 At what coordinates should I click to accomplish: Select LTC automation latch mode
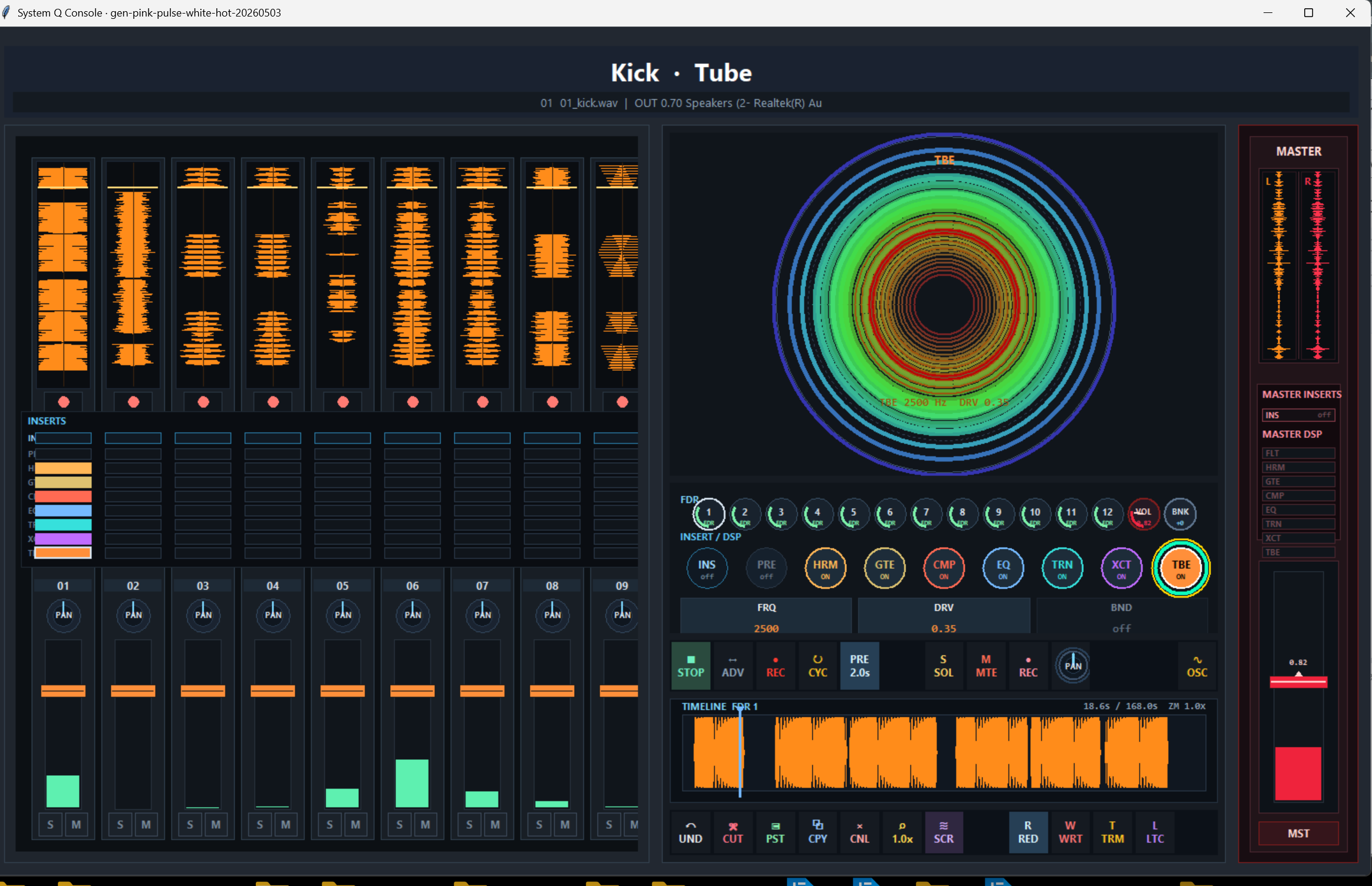[1155, 832]
